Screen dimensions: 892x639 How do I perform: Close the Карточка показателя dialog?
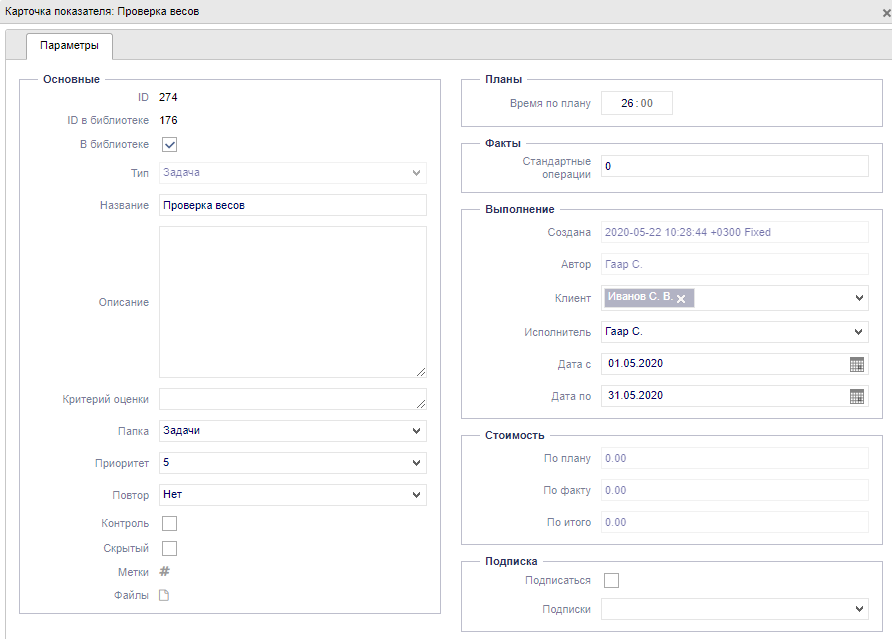coord(886,12)
